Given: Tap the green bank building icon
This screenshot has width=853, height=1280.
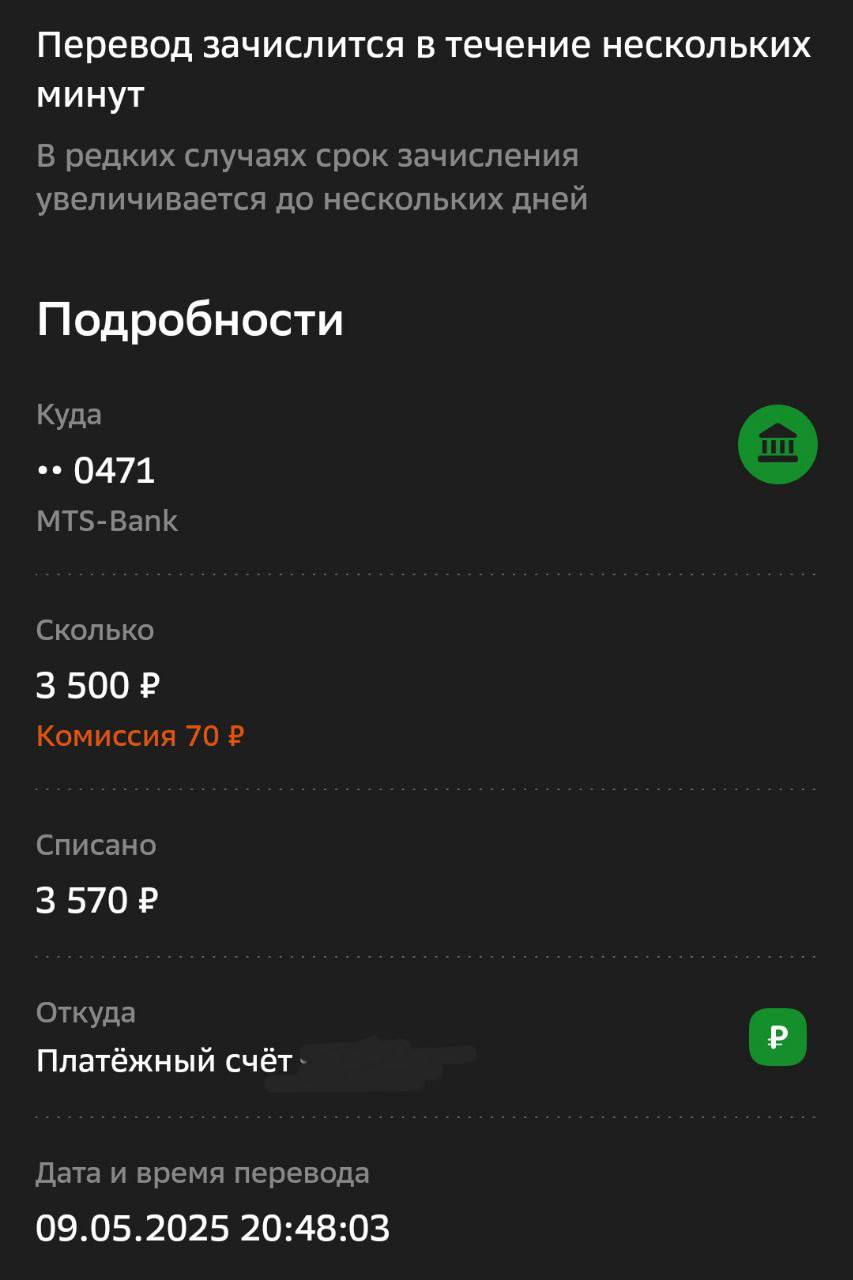Looking at the screenshot, I should tap(777, 444).
